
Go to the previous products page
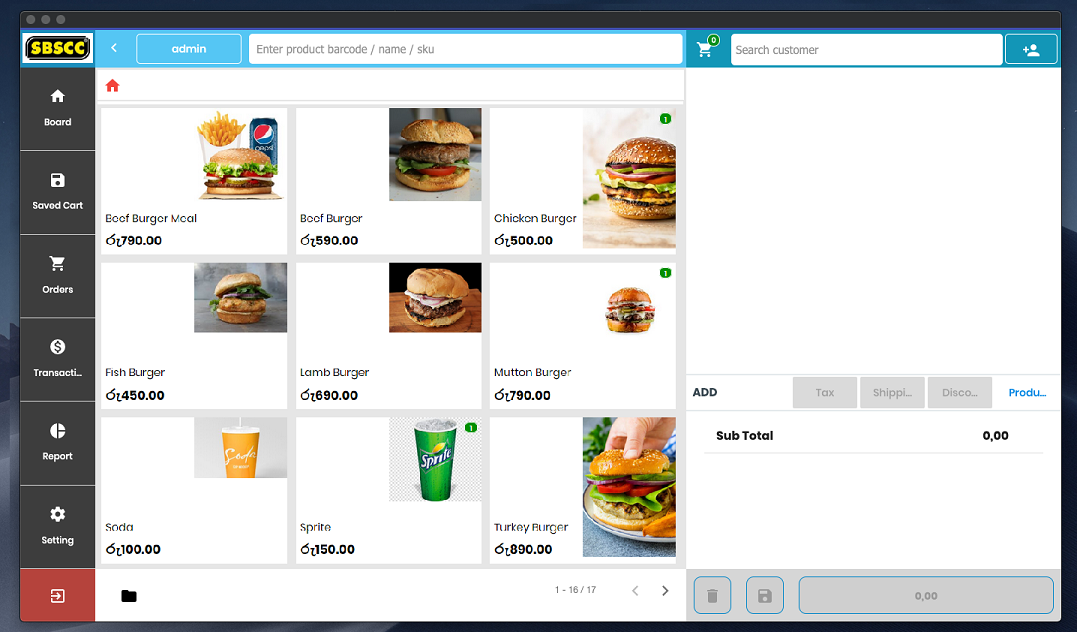click(x=635, y=591)
